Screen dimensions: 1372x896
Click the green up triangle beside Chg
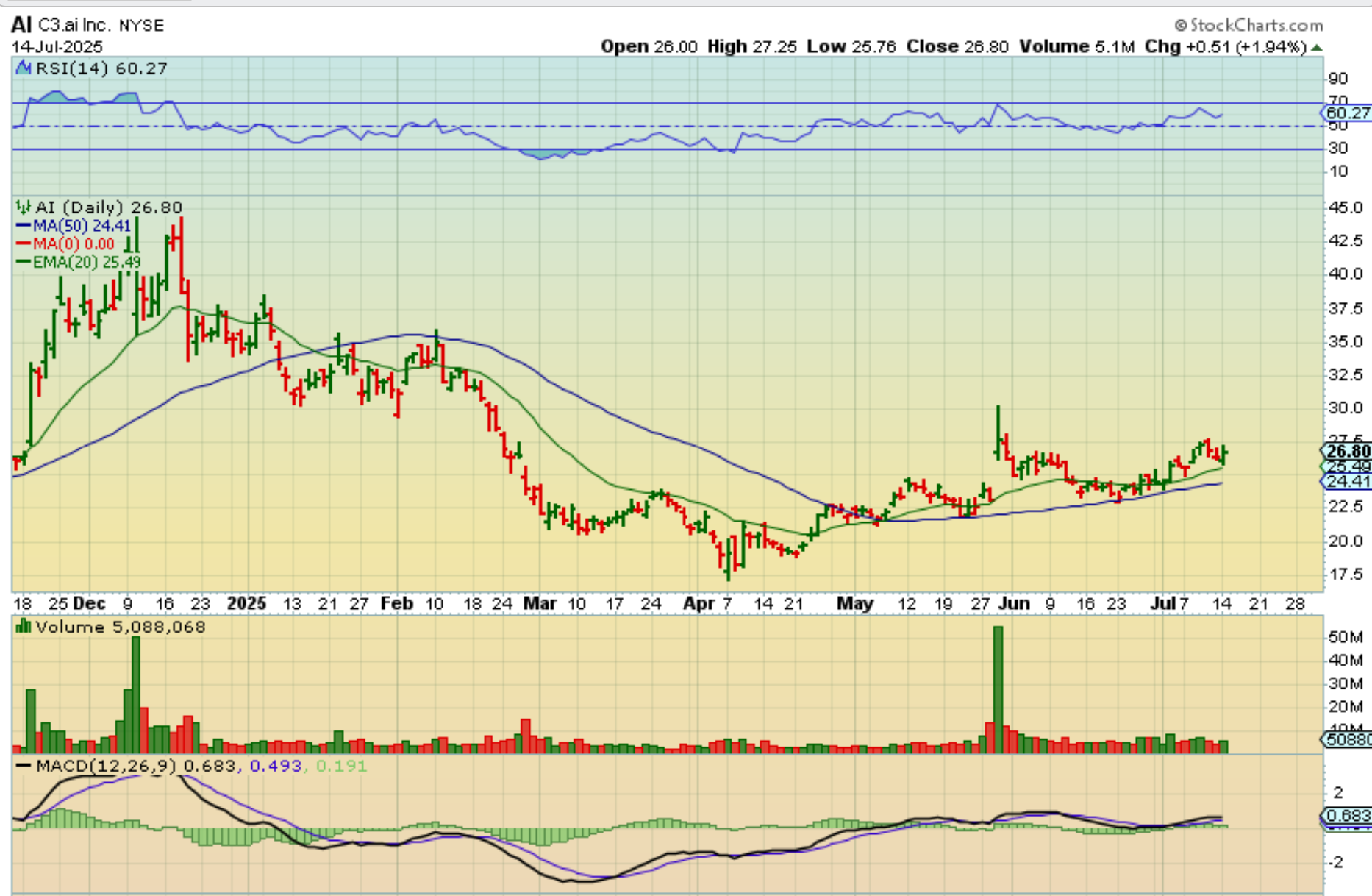(x=1316, y=47)
